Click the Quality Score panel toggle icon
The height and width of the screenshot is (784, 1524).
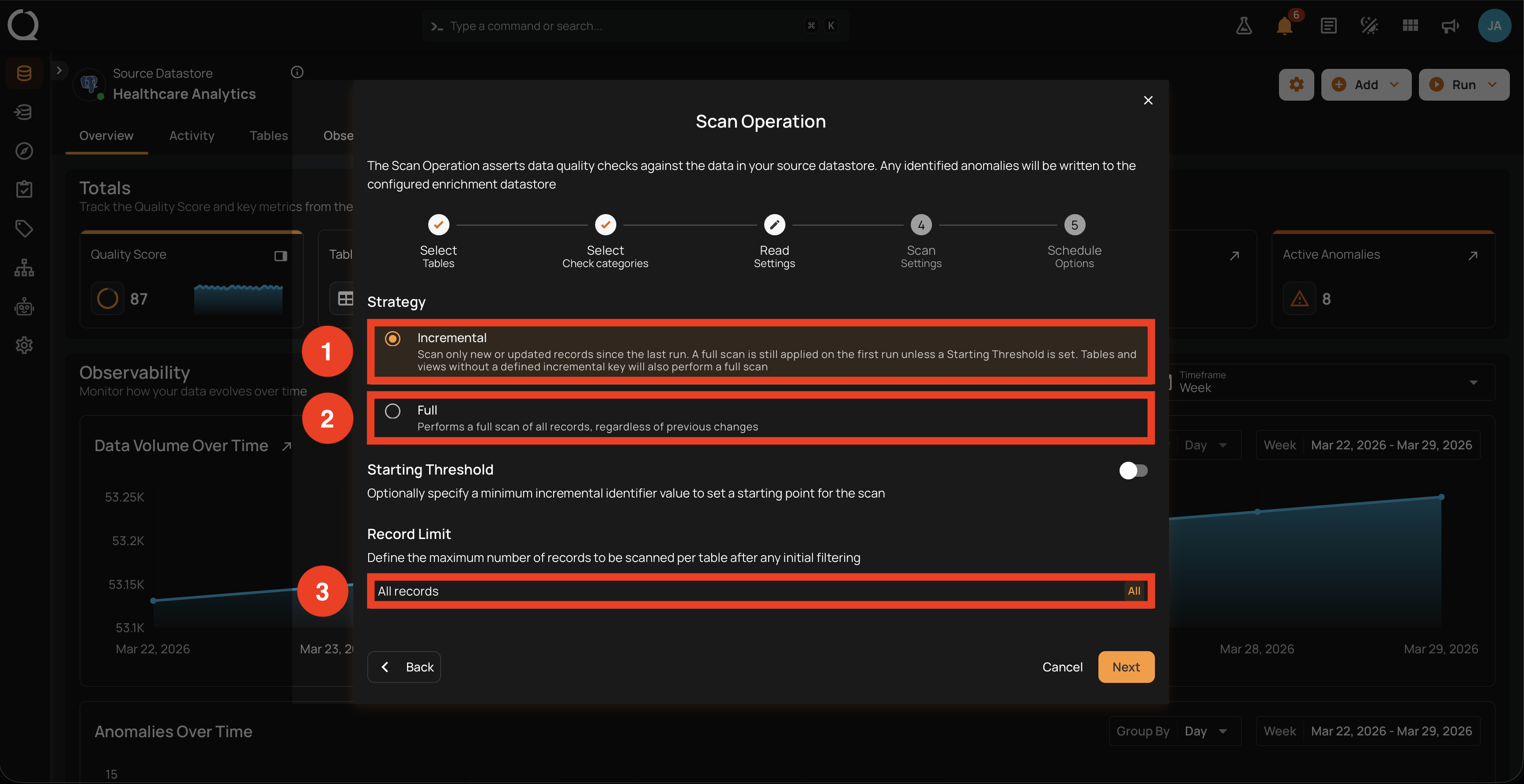280,256
